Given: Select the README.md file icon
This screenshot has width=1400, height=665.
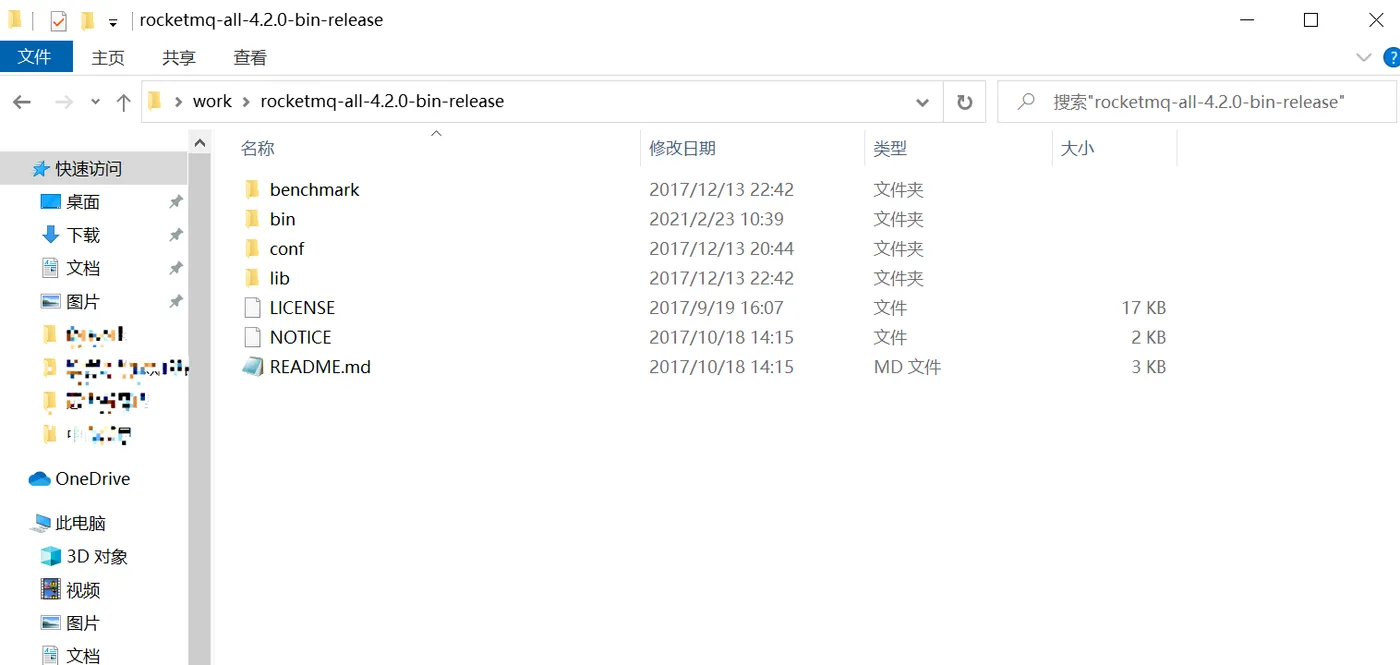Looking at the screenshot, I should [x=252, y=367].
